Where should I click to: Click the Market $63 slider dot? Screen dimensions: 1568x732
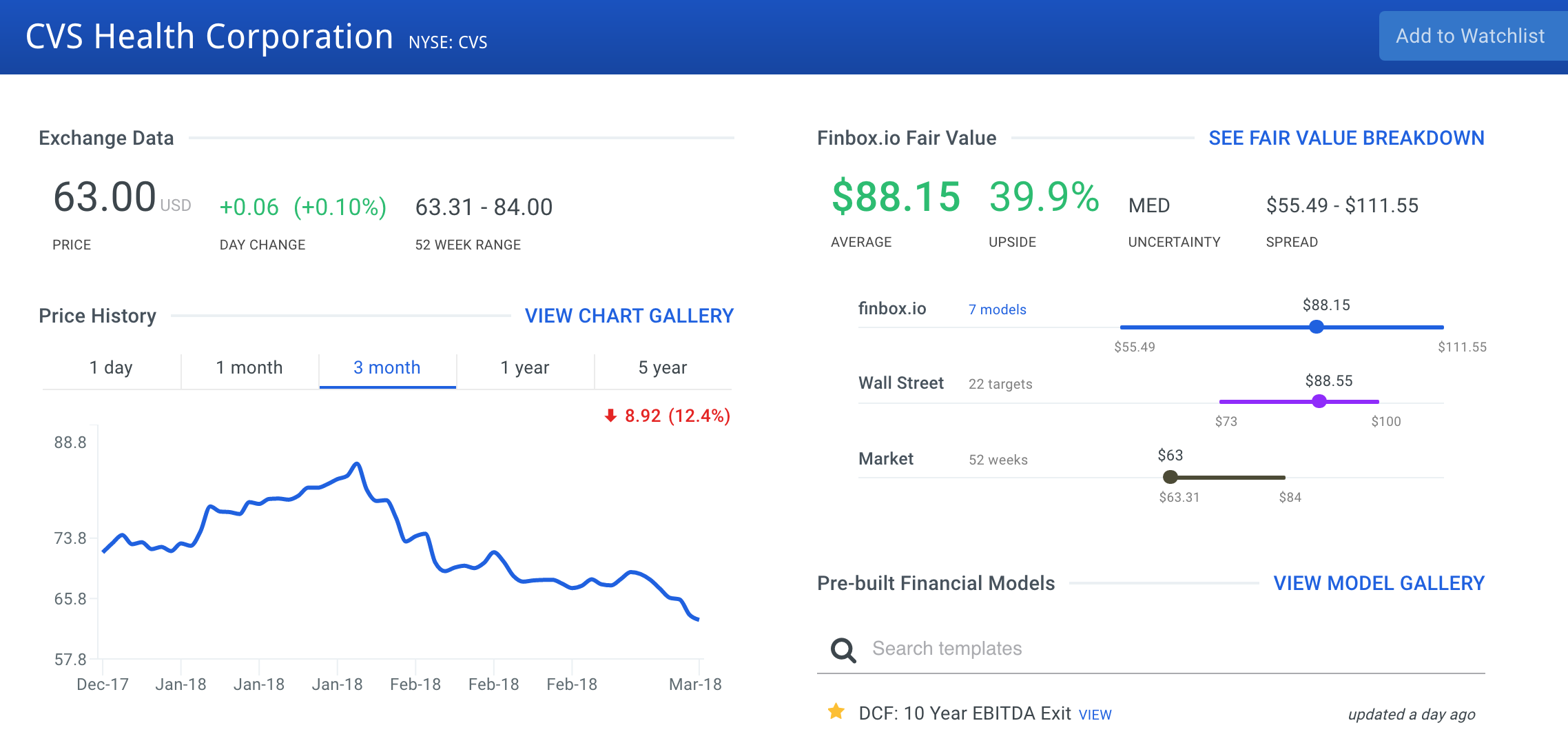pyautogui.click(x=1170, y=477)
